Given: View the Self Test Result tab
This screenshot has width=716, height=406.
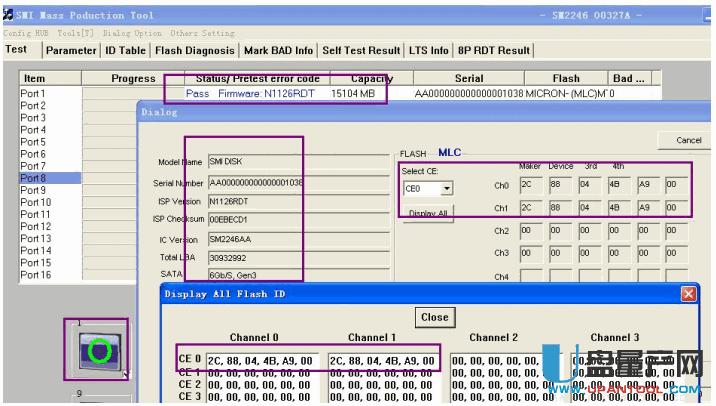Looking at the screenshot, I should pyautogui.click(x=361, y=50).
